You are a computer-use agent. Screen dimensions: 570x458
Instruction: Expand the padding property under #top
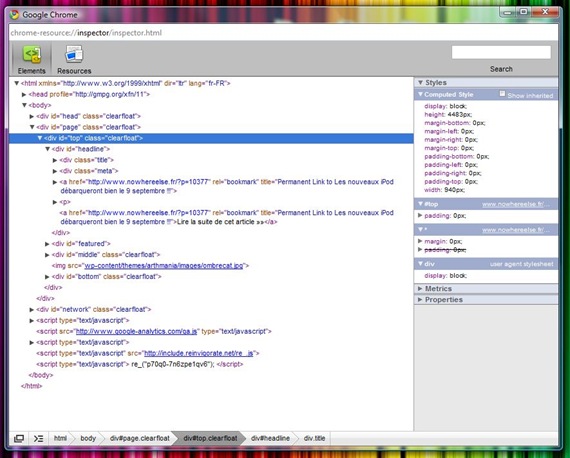pyautogui.click(x=420, y=216)
